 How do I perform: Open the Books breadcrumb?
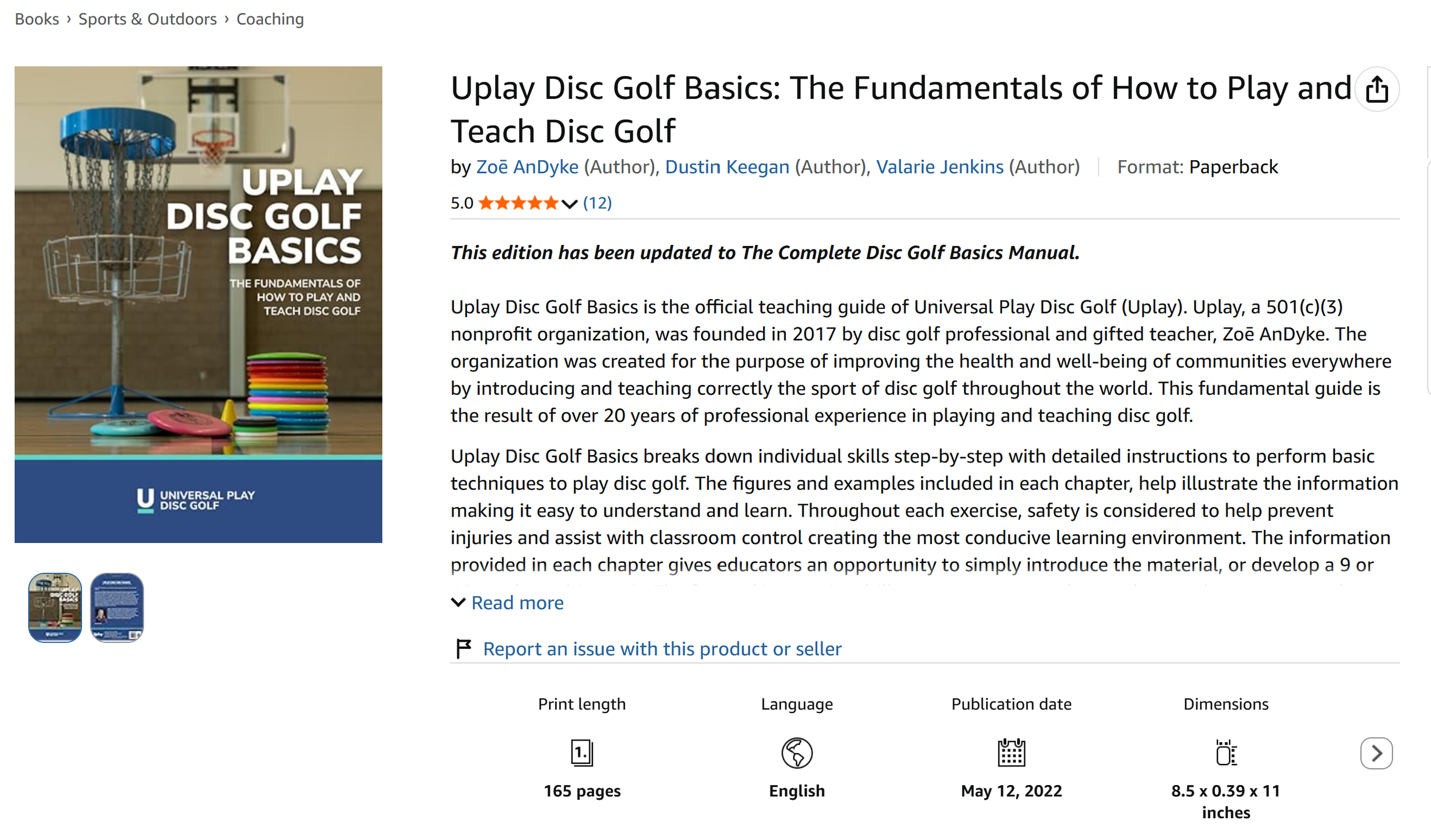[37, 19]
